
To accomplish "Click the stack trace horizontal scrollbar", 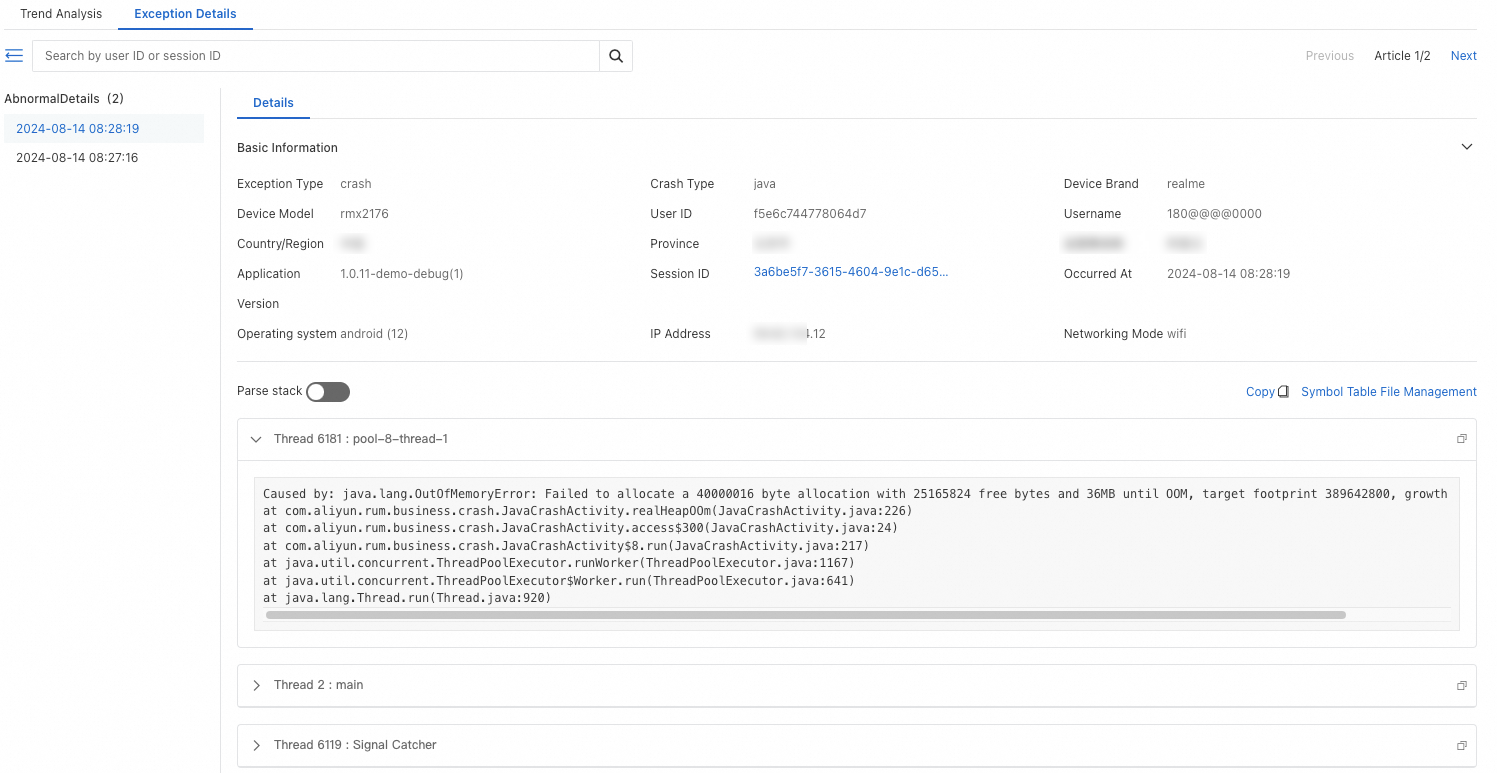I will click(x=806, y=615).
